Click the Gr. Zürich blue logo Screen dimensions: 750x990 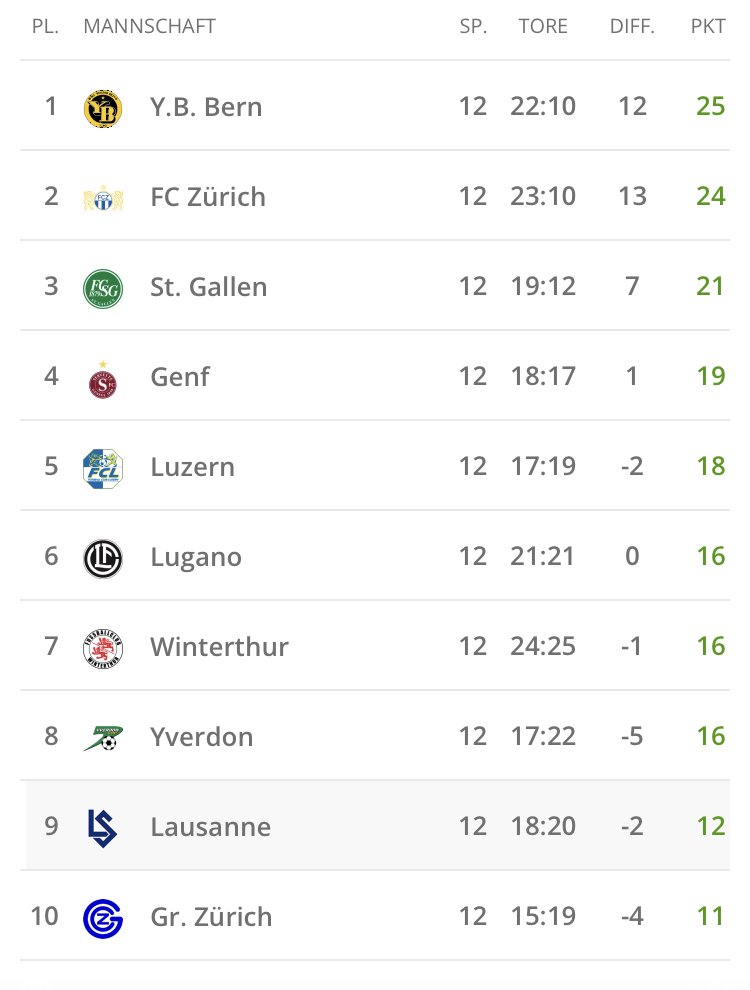click(x=102, y=917)
